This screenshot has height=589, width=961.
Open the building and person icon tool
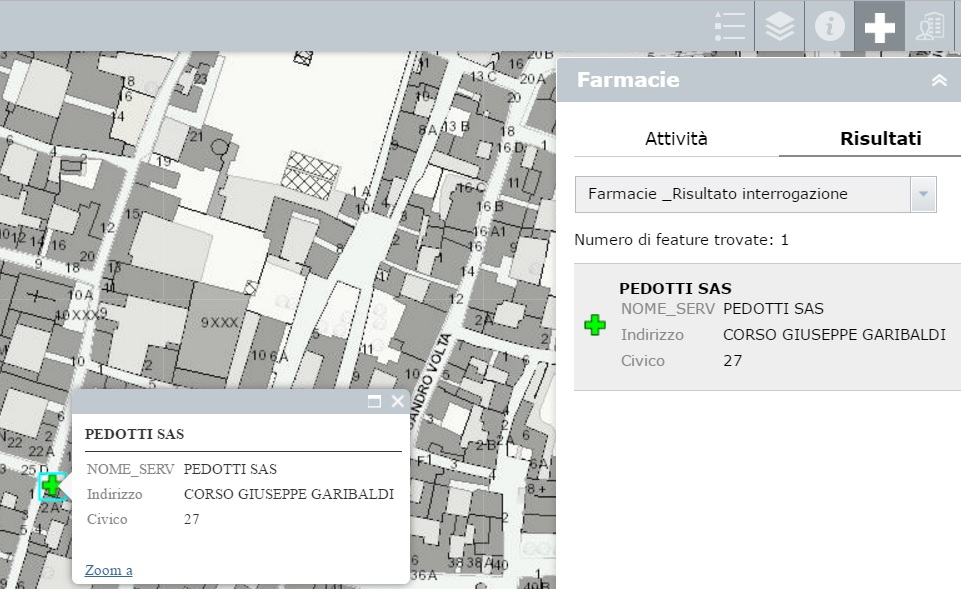[931, 26]
